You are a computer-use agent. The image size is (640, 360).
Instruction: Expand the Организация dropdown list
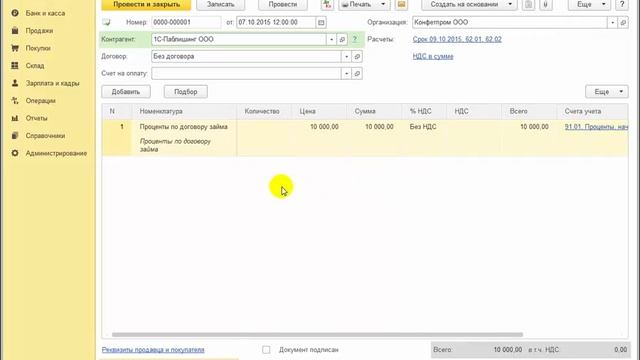(x=613, y=22)
